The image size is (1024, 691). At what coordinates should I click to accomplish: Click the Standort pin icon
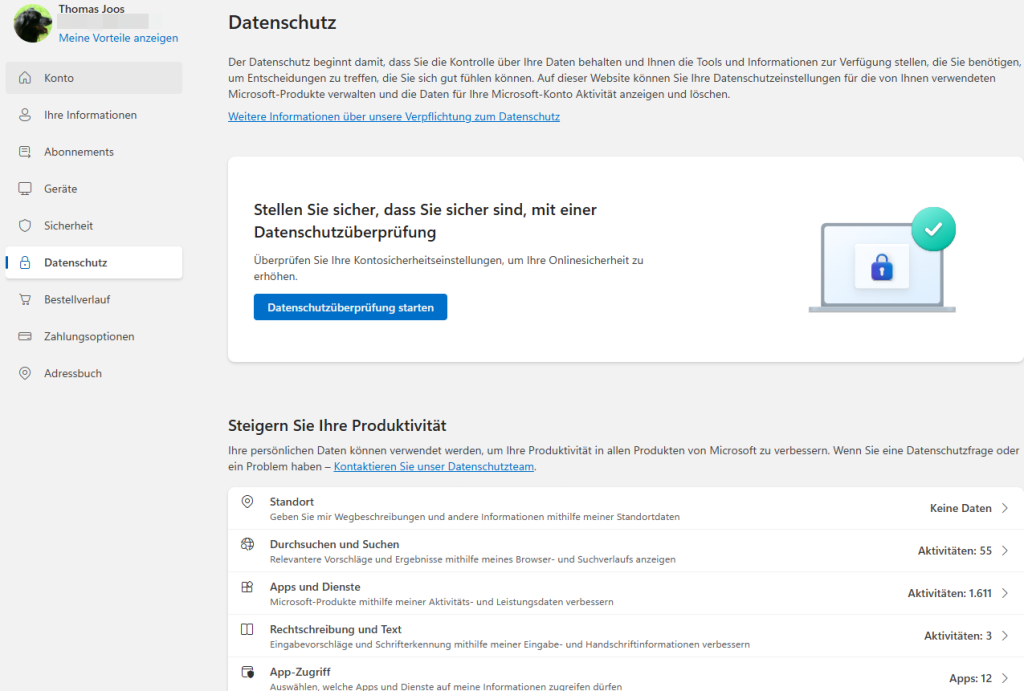247,503
